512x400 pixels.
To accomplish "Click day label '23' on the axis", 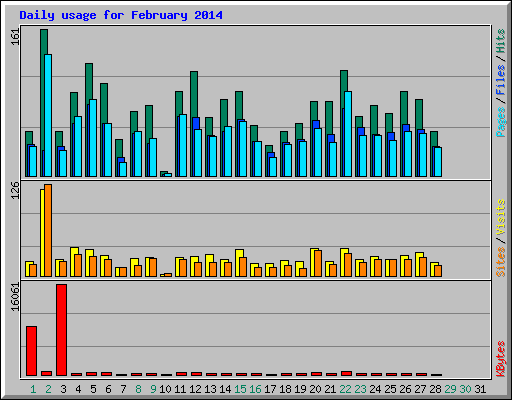I will [x=360, y=389].
